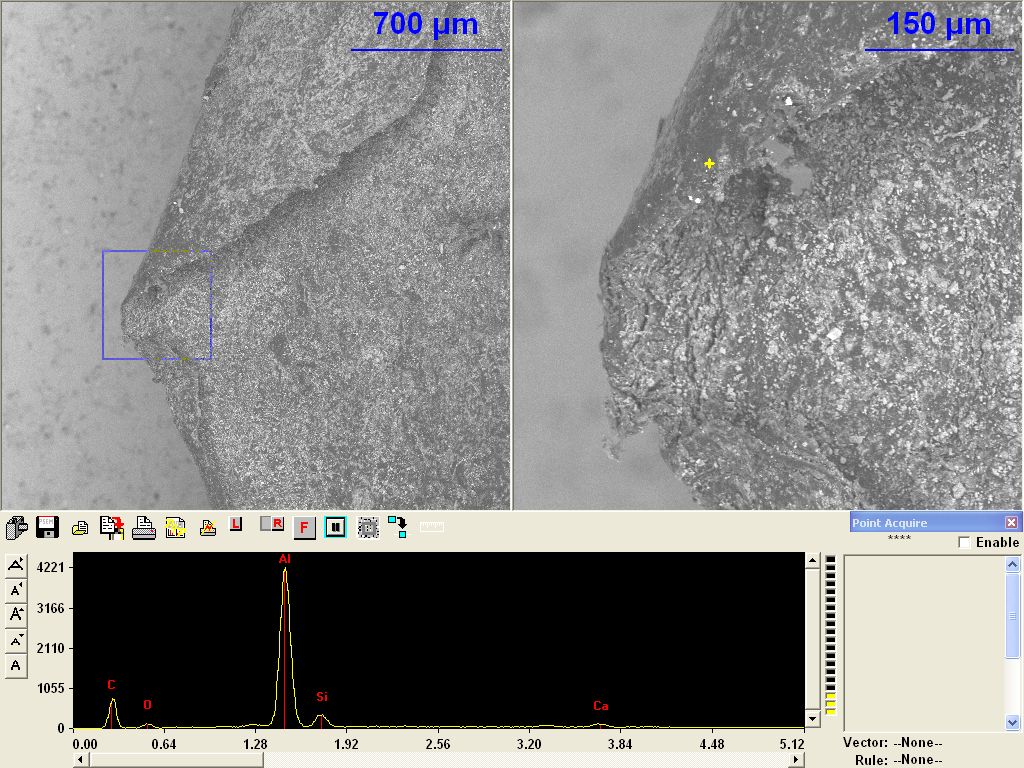This screenshot has height=768, width=1024.
Task: Click the Vector: --None-- label
Action: point(893,743)
